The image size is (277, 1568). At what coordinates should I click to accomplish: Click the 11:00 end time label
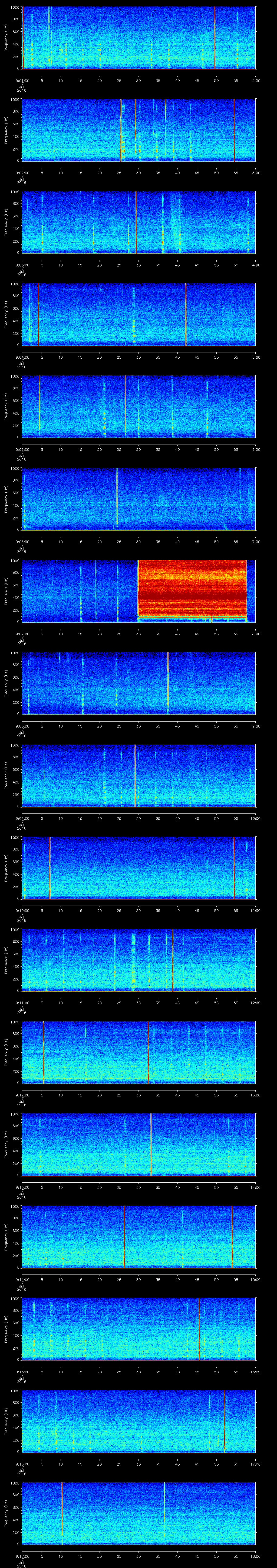(256, 910)
